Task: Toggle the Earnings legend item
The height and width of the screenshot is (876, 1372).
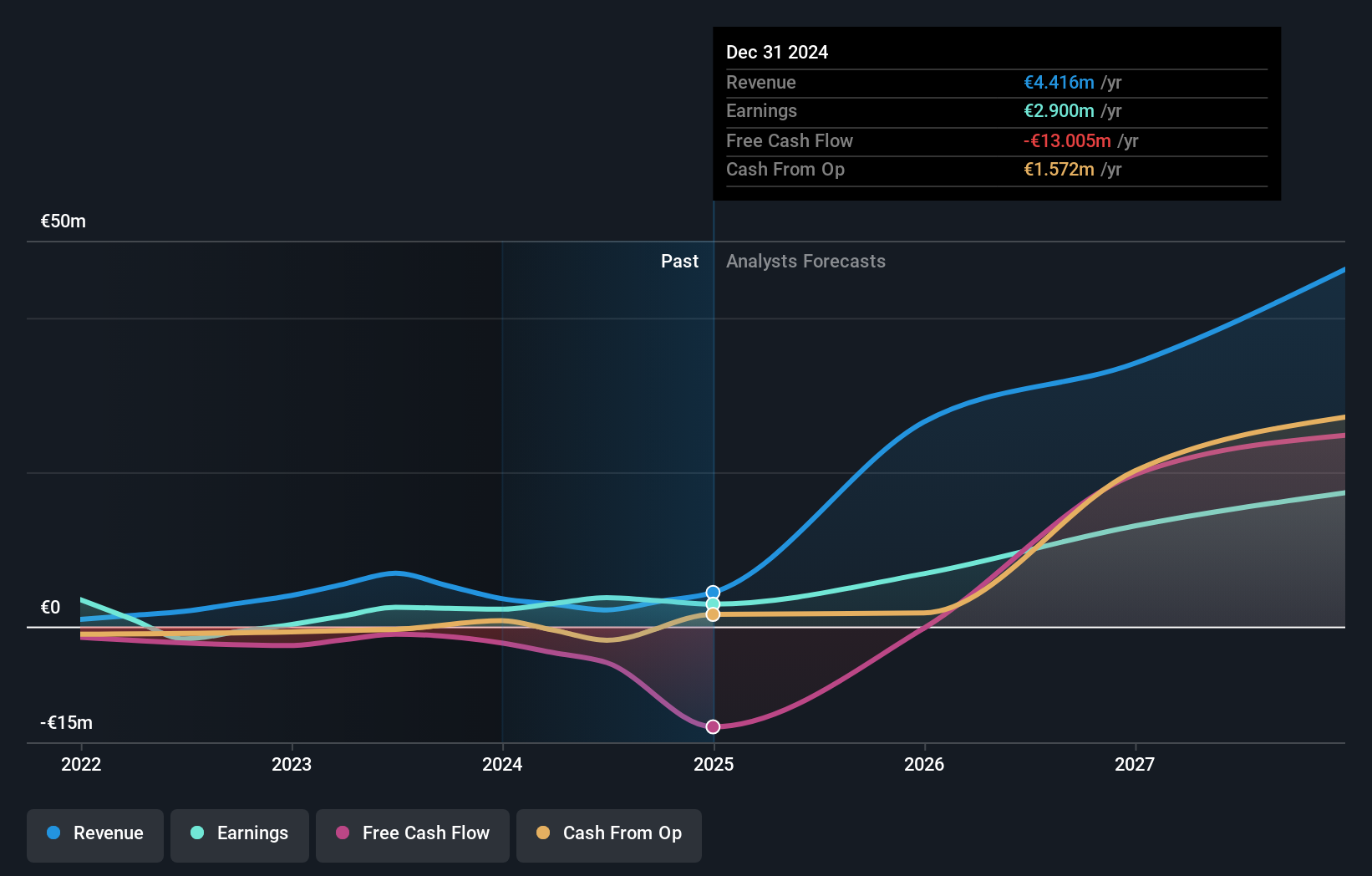Action: pyautogui.click(x=239, y=833)
